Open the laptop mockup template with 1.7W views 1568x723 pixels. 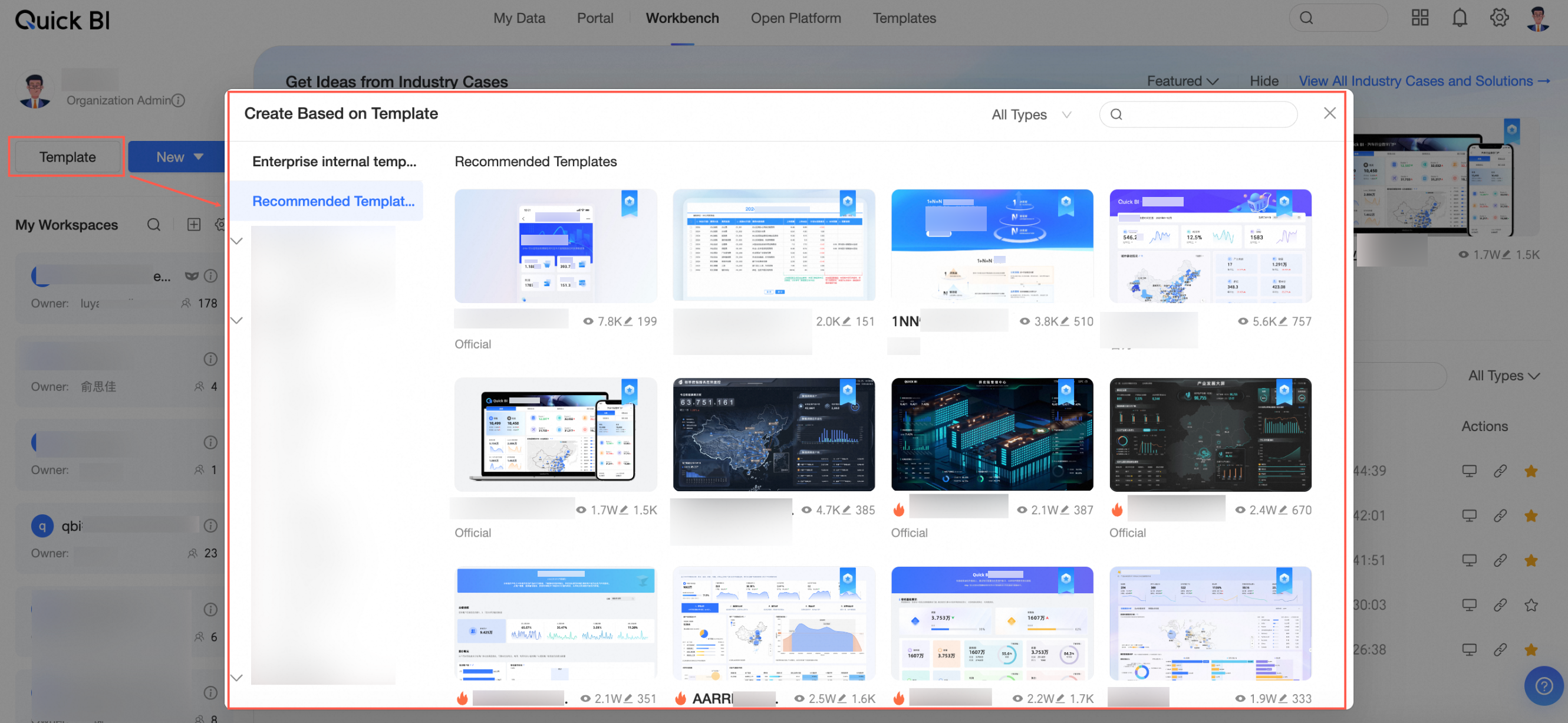pos(555,435)
